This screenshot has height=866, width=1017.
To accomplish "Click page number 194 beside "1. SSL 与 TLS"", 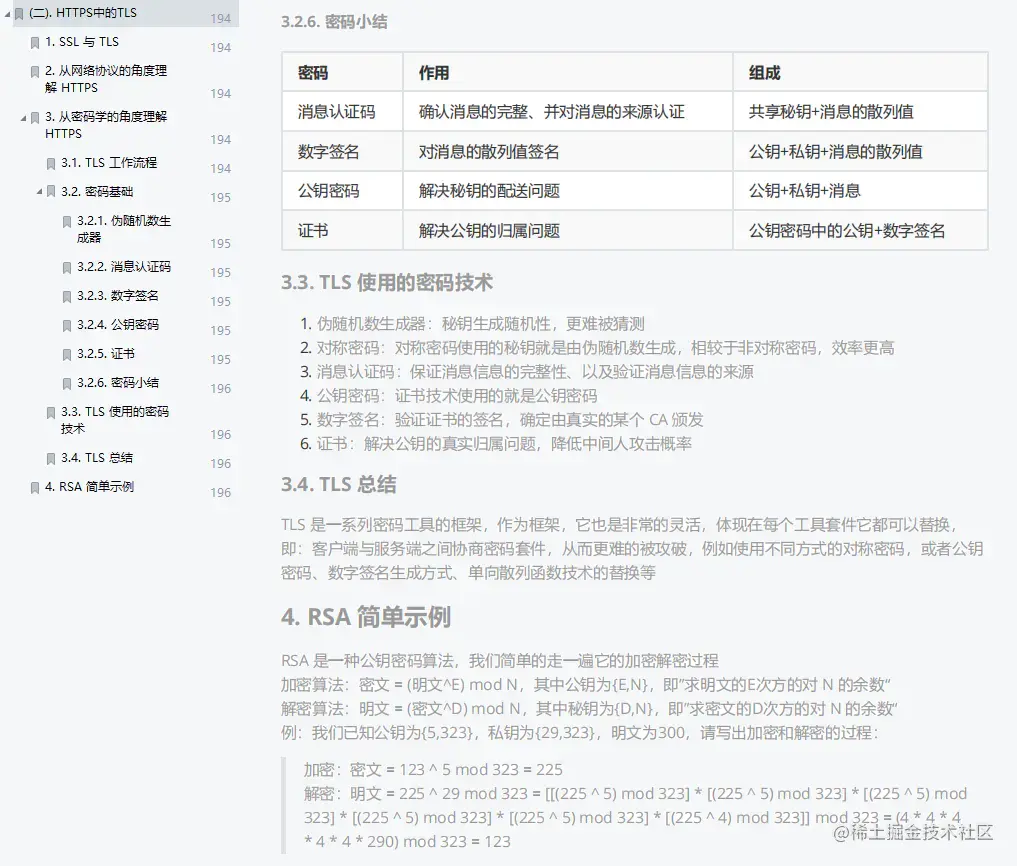I will click(x=220, y=46).
